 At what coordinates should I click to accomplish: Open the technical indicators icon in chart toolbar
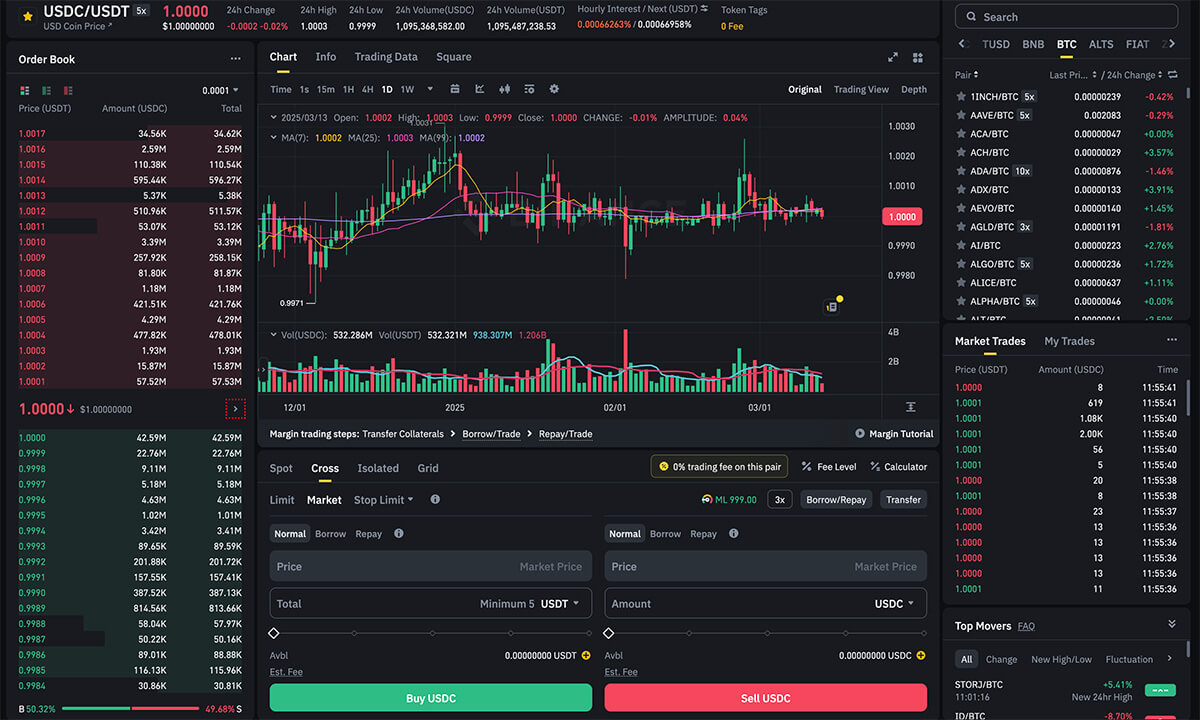pos(480,89)
